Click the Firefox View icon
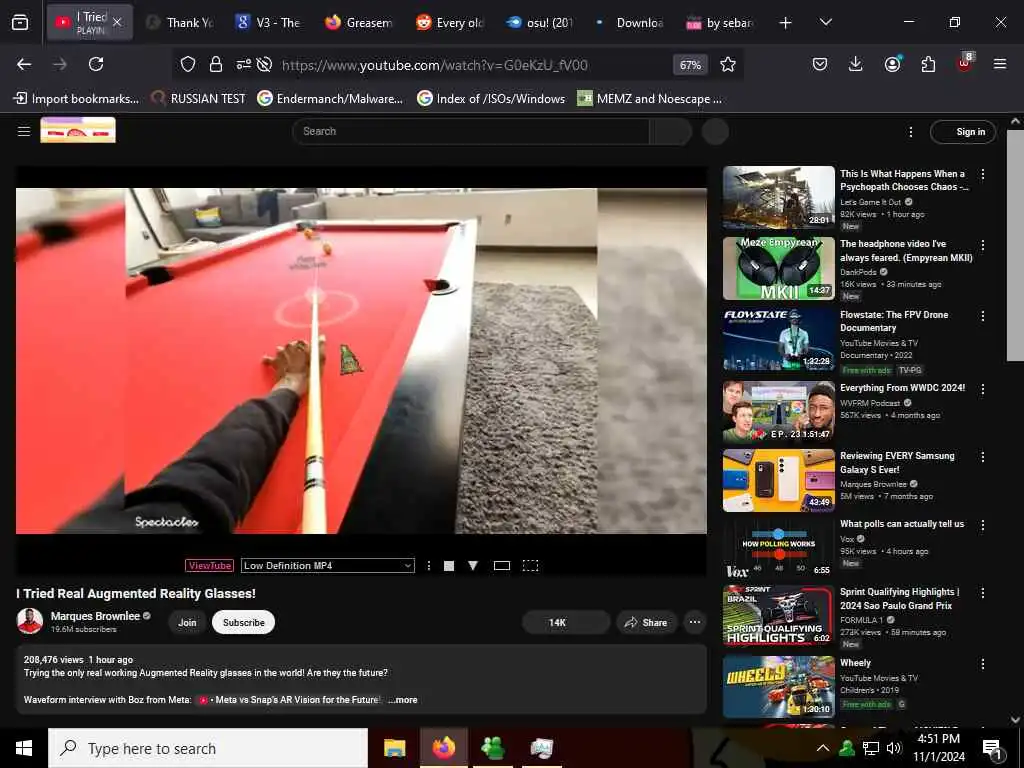Viewport: 1024px width, 768px height. point(20,22)
